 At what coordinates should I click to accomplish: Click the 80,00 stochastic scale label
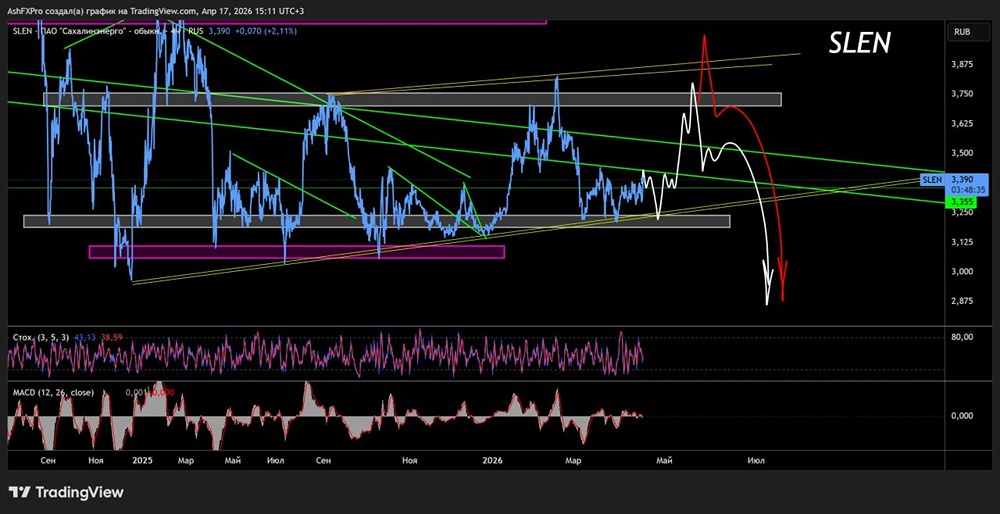click(962, 337)
